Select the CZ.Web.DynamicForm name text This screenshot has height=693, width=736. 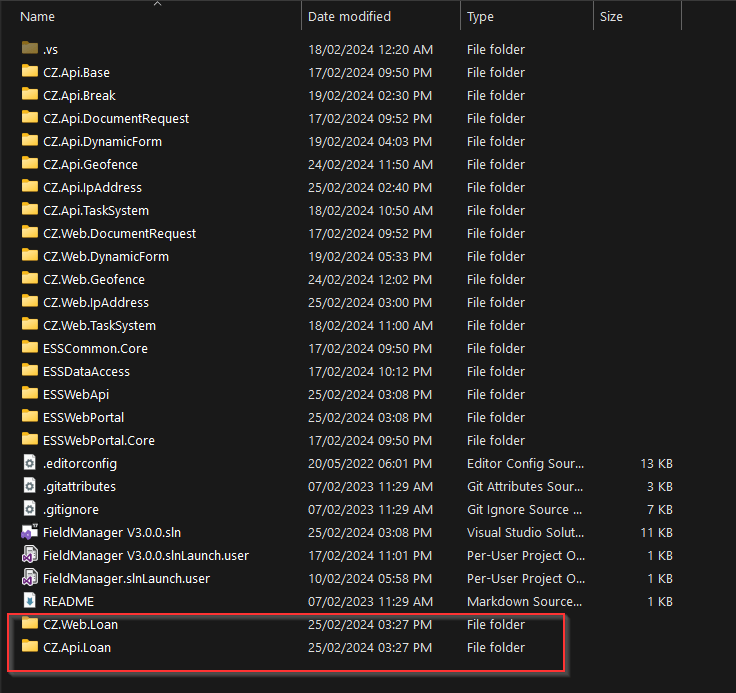pyautogui.click(x=106, y=256)
